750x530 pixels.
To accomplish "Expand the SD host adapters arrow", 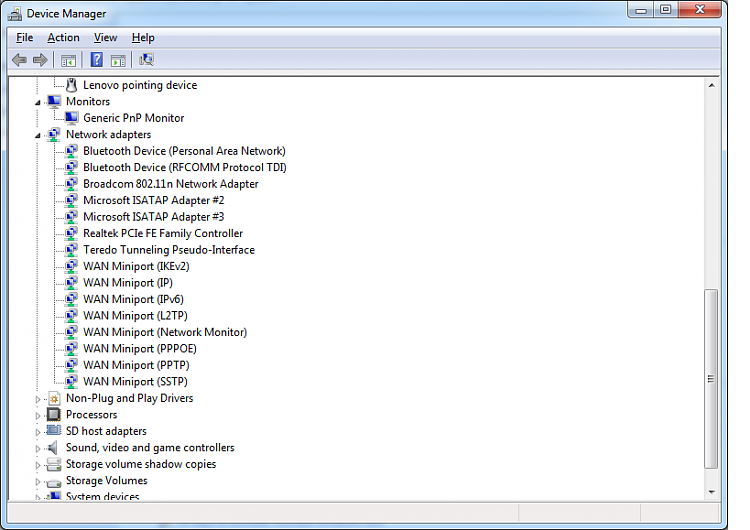I will pyautogui.click(x=38, y=432).
